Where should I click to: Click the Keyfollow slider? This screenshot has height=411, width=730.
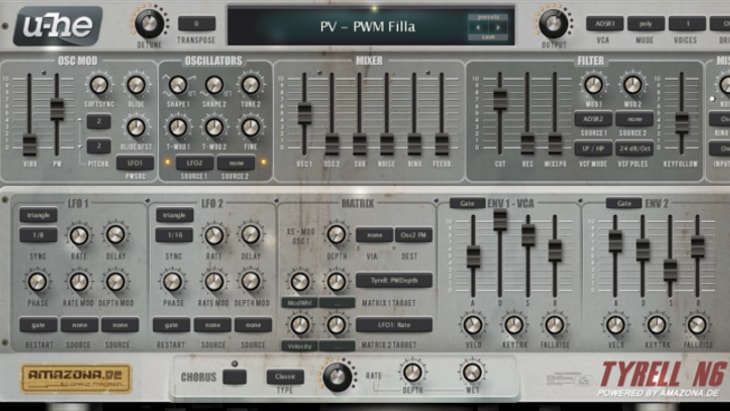682,122
